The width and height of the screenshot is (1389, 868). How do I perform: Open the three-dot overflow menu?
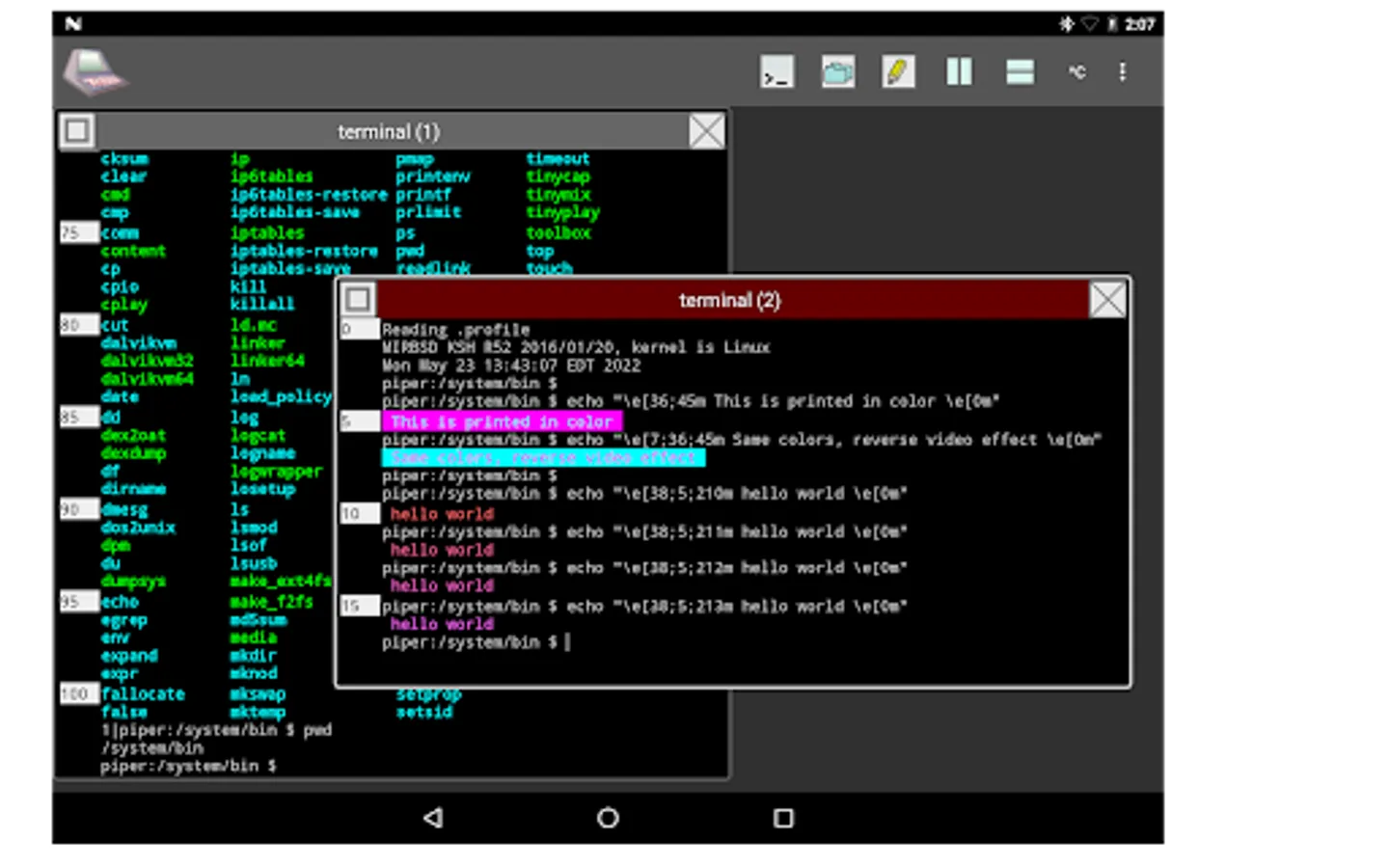pyautogui.click(x=1122, y=72)
